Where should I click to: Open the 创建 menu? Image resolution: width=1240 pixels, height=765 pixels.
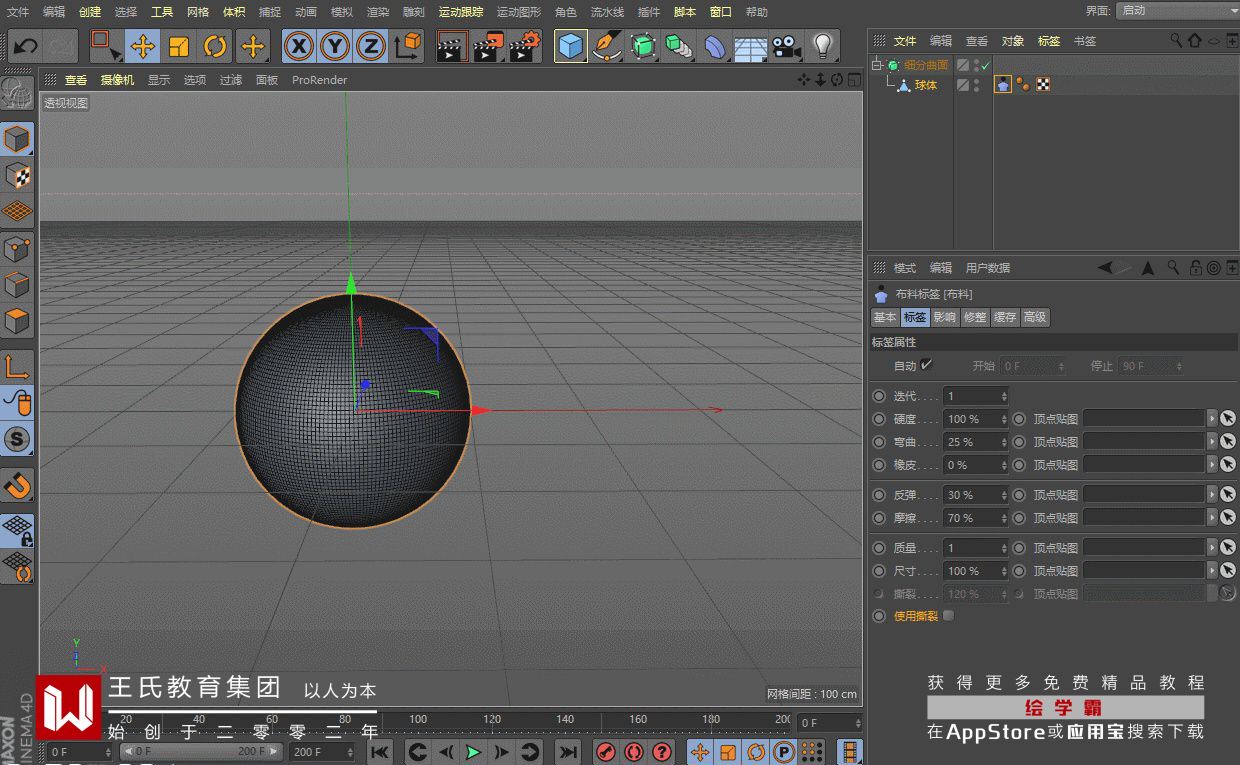point(90,12)
